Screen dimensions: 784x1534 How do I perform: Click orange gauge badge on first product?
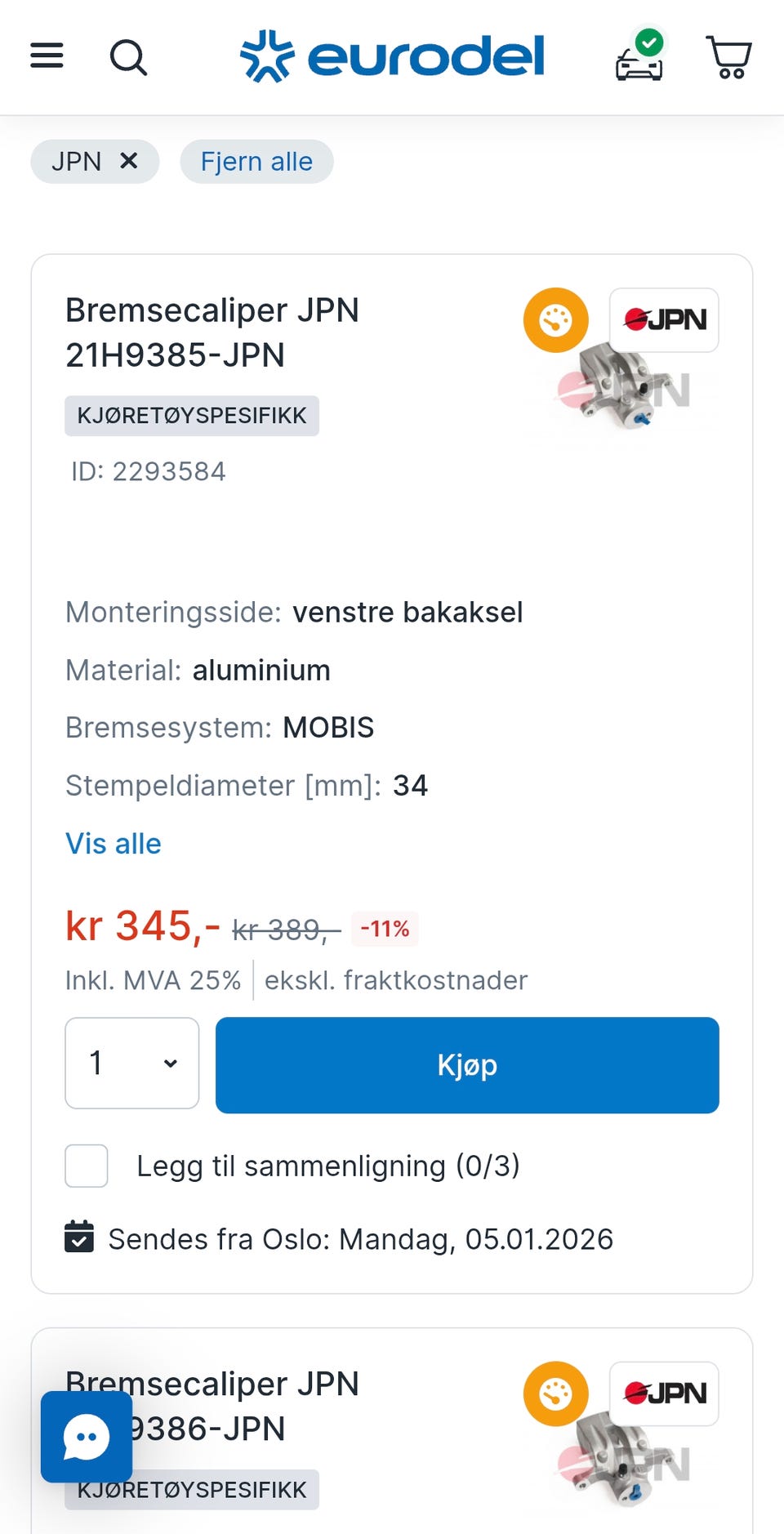pyautogui.click(x=555, y=320)
